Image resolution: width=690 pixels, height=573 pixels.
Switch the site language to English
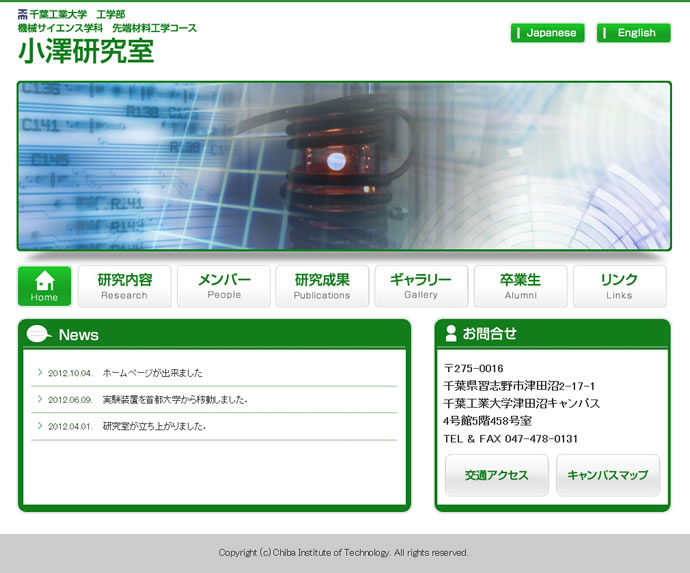pyautogui.click(x=633, y=33)
